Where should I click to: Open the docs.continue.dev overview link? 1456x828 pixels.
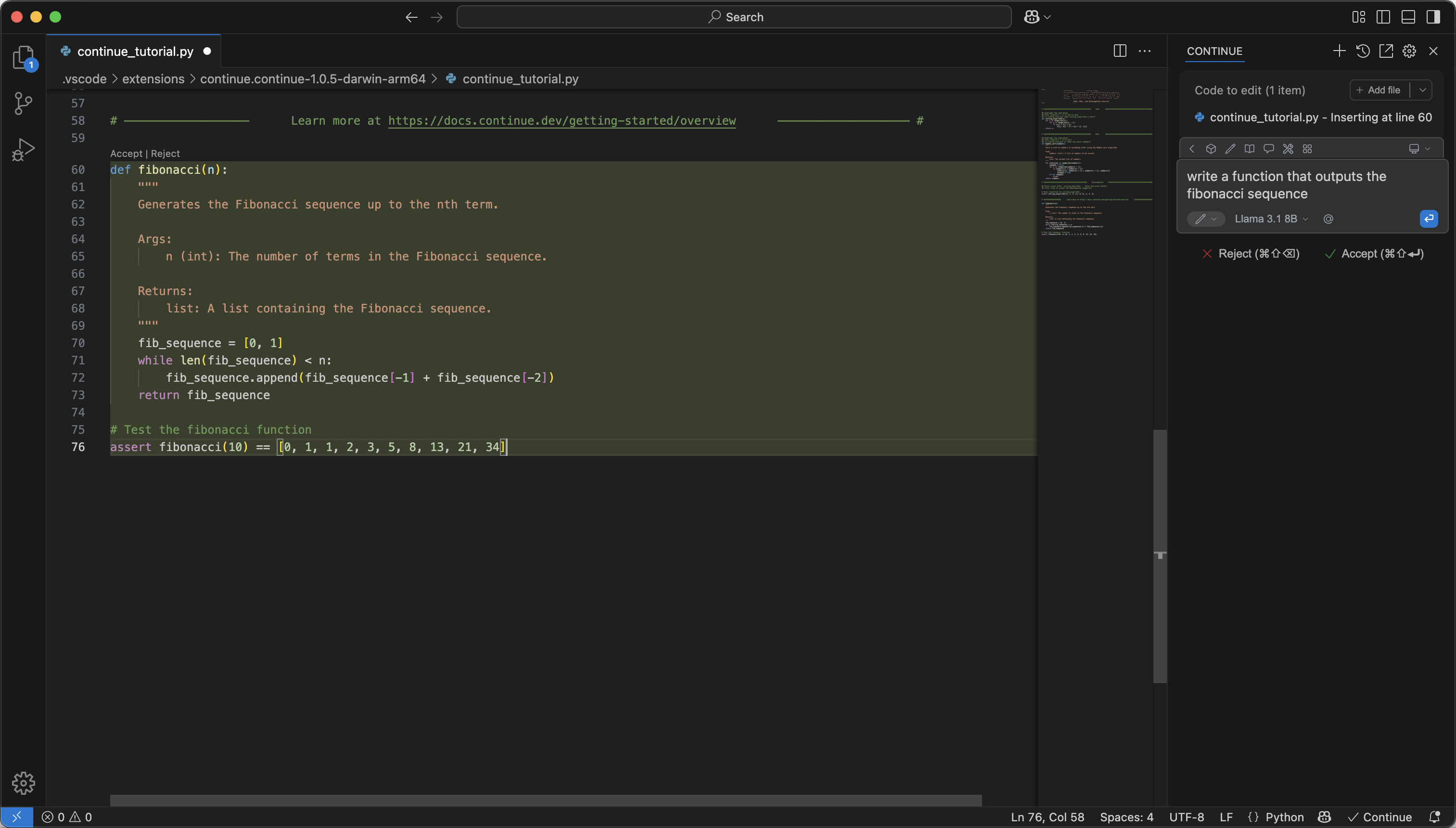pos(562,120)
